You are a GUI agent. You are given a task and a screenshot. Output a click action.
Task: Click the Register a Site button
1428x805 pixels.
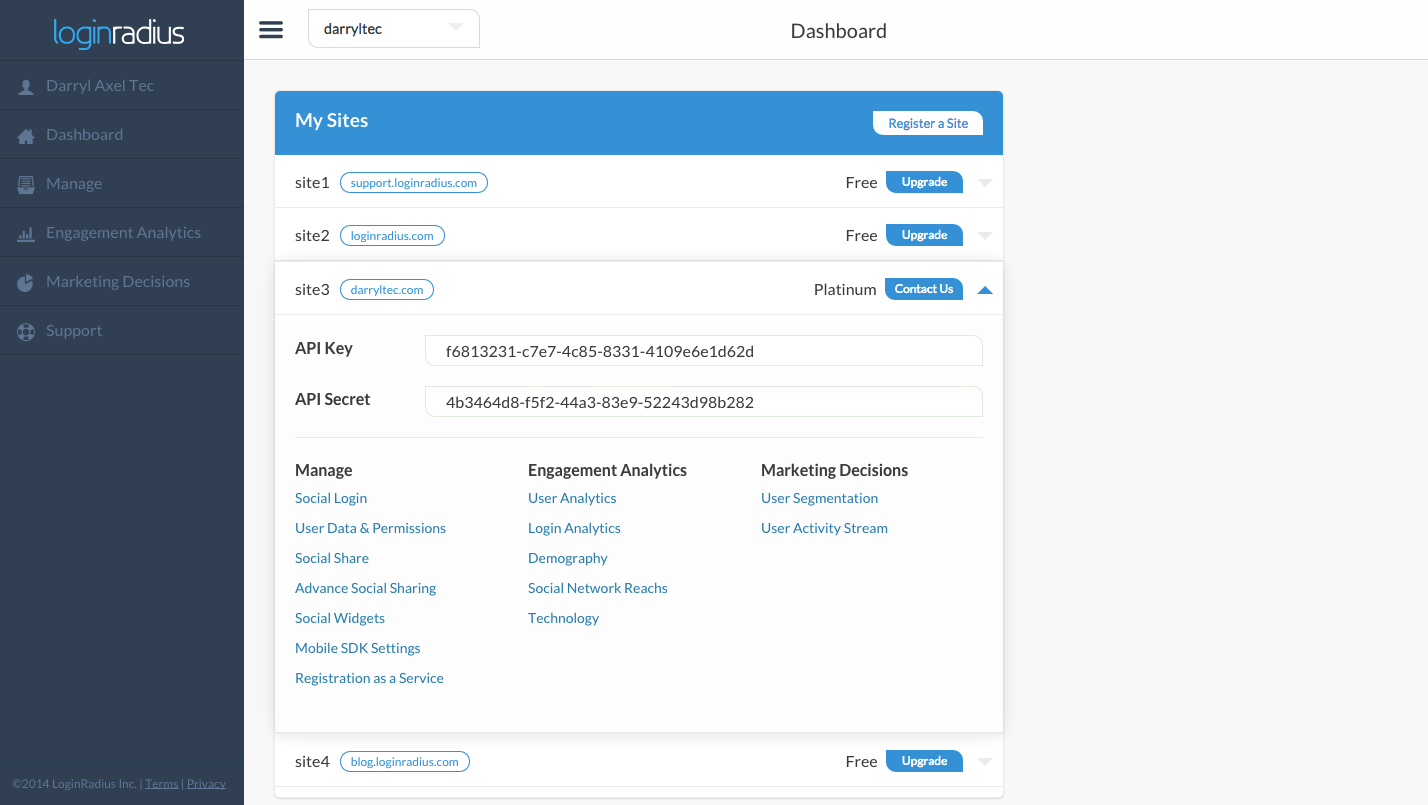point(927,123)
